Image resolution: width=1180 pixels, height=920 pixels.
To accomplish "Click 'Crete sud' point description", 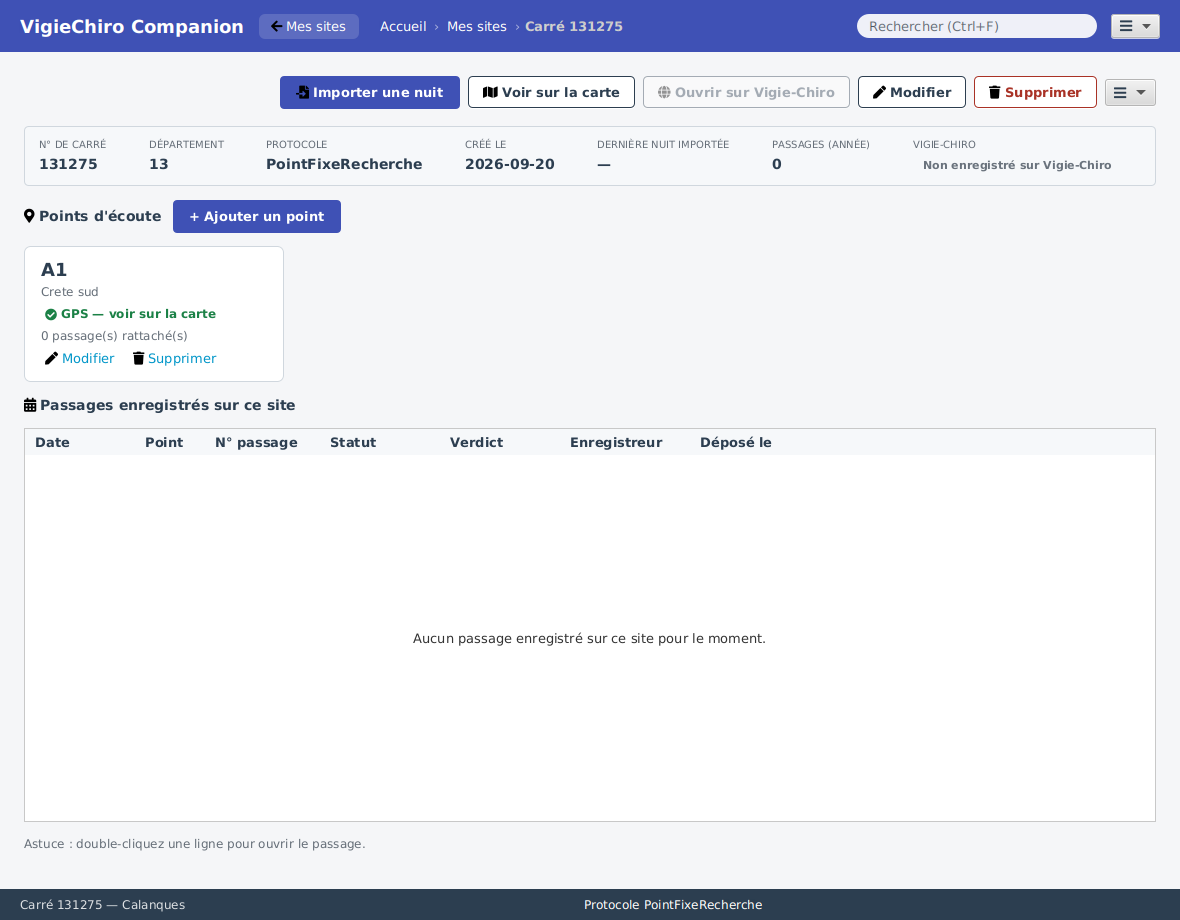I will (x=69, y=292).
